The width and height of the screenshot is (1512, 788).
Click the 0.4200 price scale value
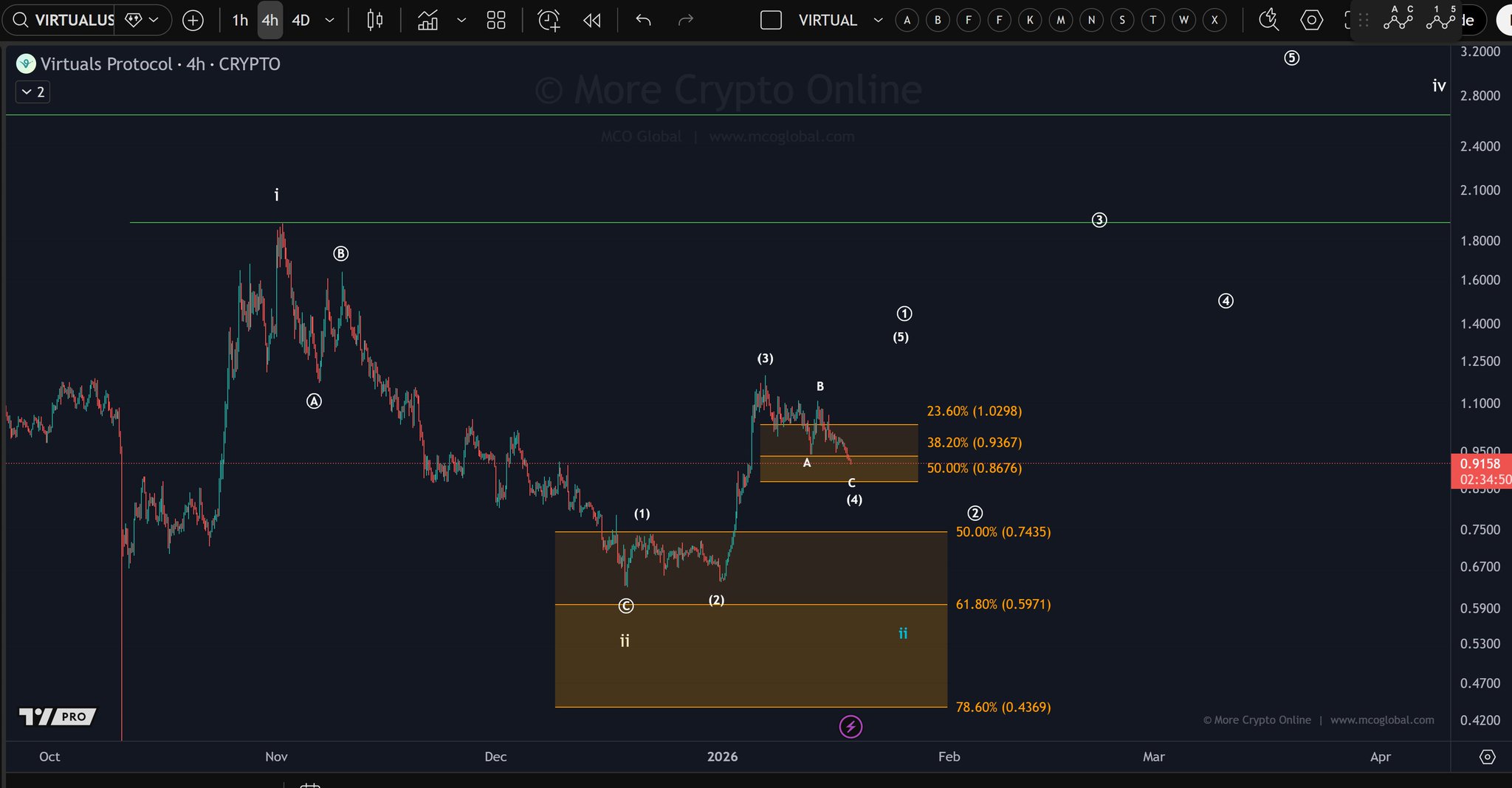click(x=1480, y=720)
